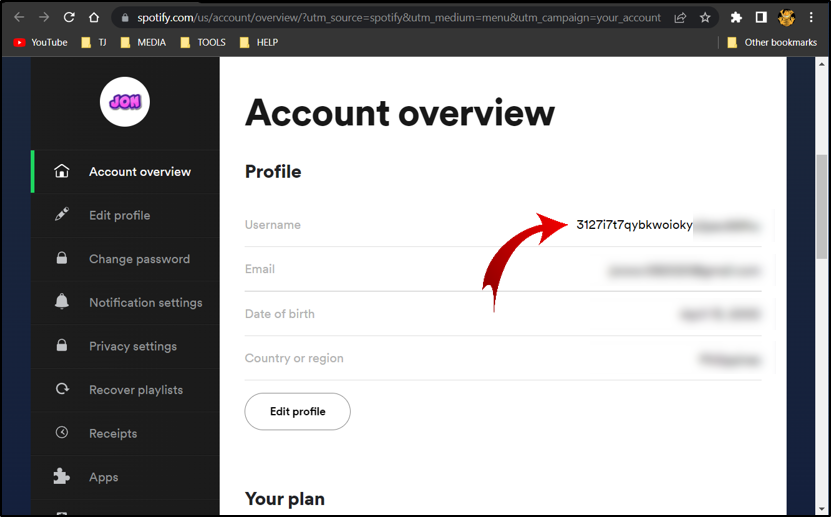Screen dimensions: 831x517
Task: Open the YouTube bookmark
Action: (x=41, y=43)
